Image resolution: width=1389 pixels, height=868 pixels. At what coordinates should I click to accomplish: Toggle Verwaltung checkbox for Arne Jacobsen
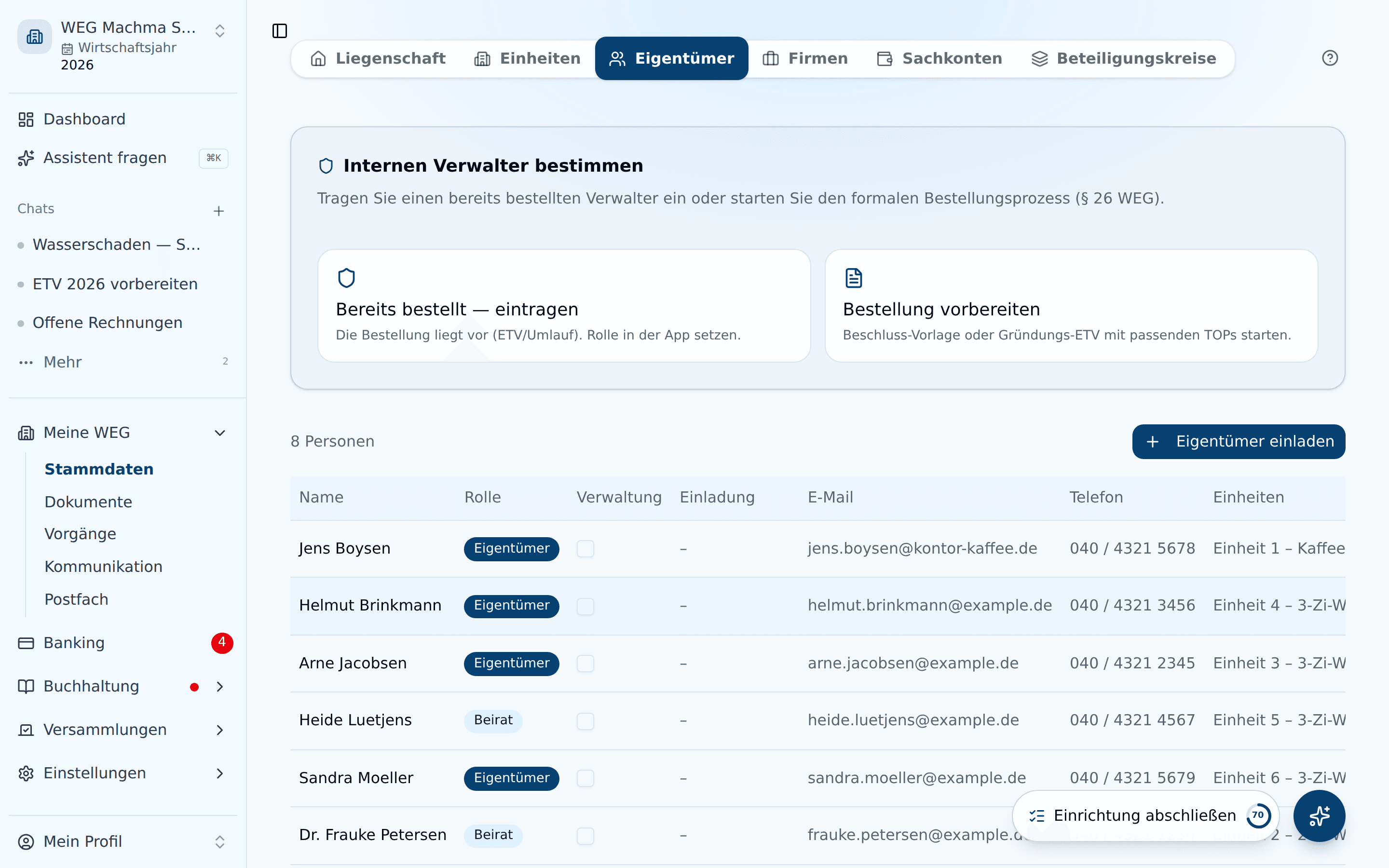tap(585, 664)
